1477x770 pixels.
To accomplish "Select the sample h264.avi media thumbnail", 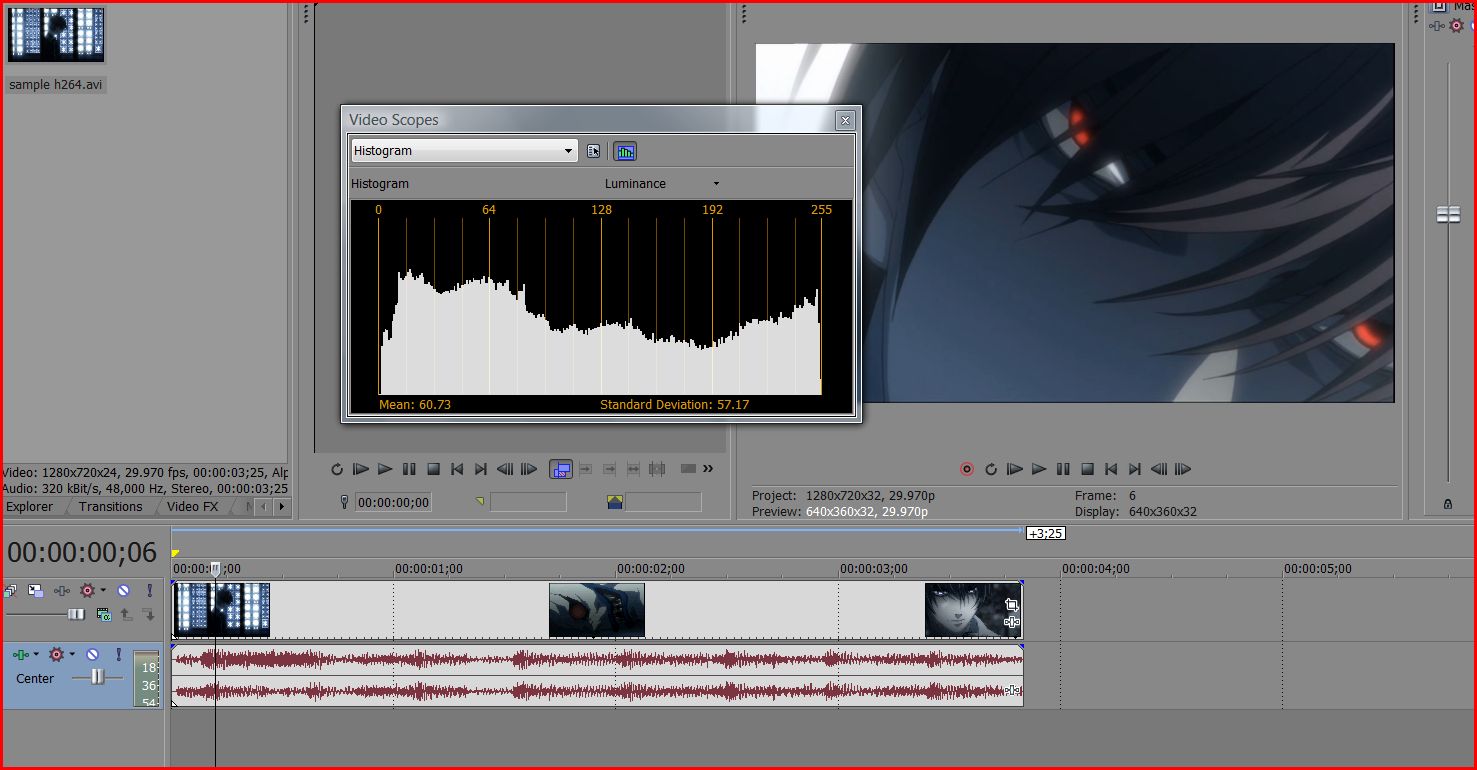I will [x=55, y=34].
